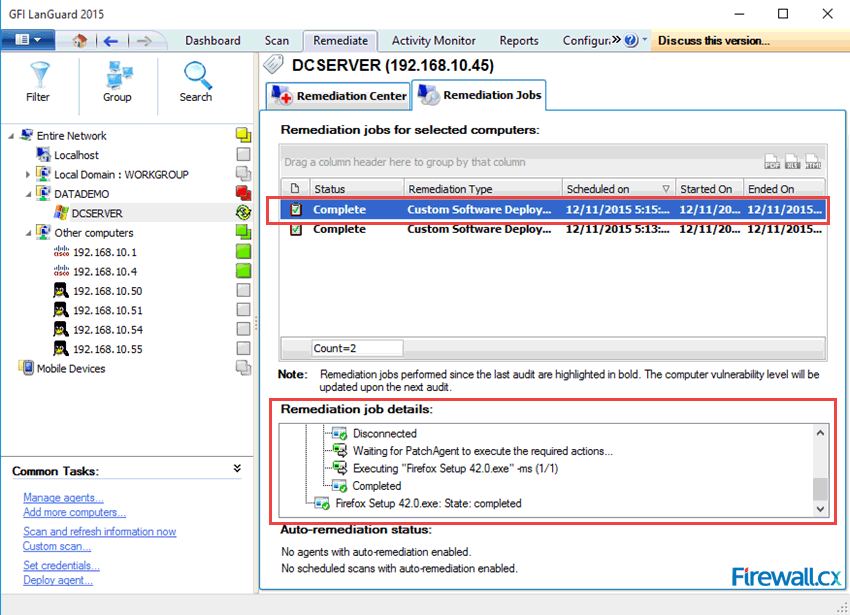
Task: Select the job scheduled 12/11/2015 5:13
Action: pyautogui.click(x=553, y=229)
